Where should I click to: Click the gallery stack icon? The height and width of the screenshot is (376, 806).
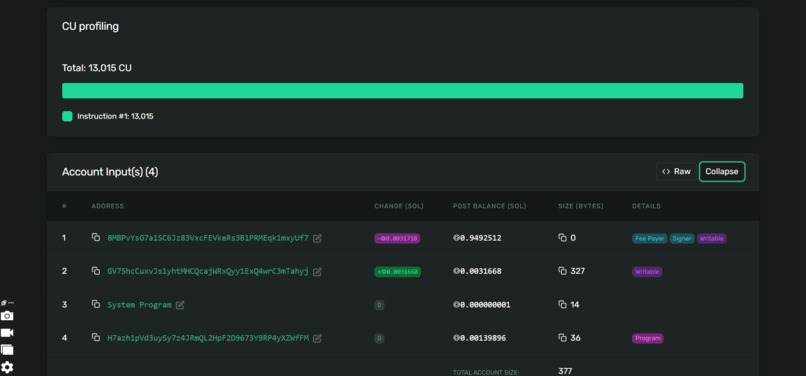[7, 350]
